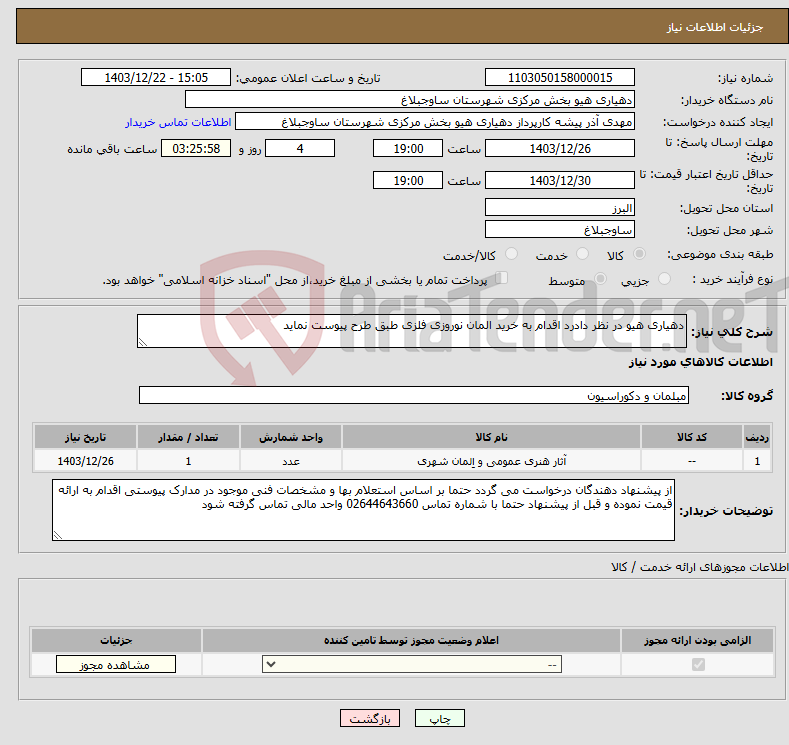Click the remaining days field showing 4

tap(300, 148)
